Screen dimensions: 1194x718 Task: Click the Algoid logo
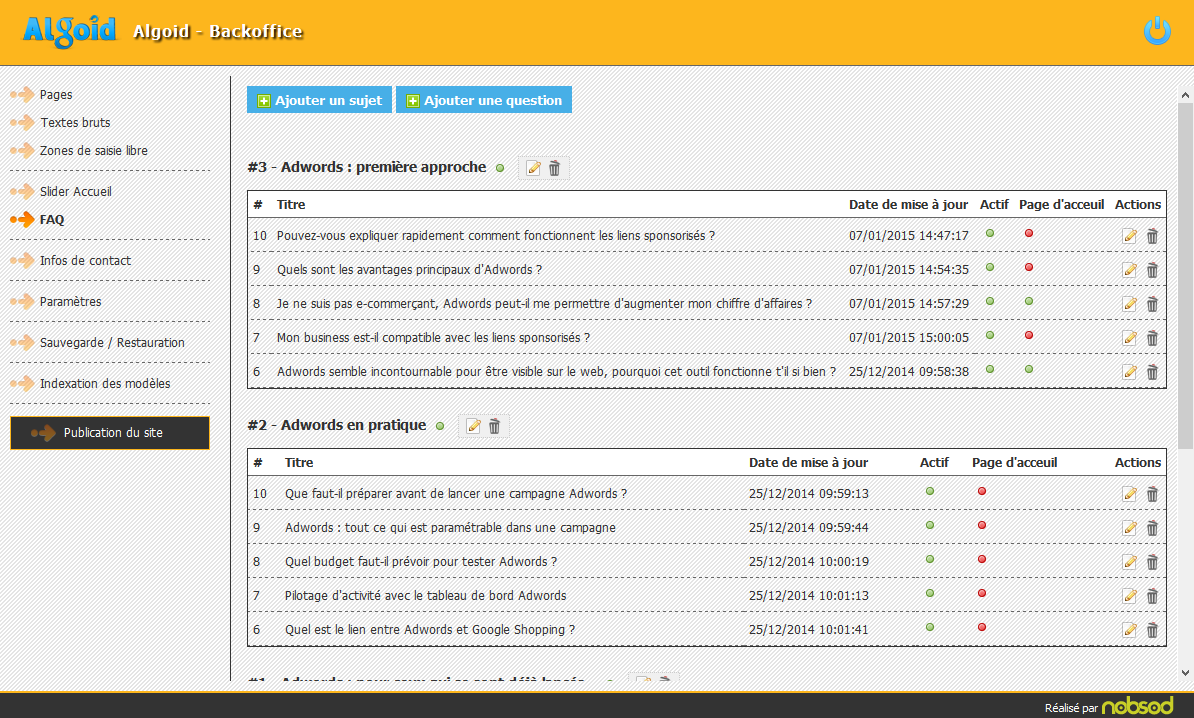point(69,31)
